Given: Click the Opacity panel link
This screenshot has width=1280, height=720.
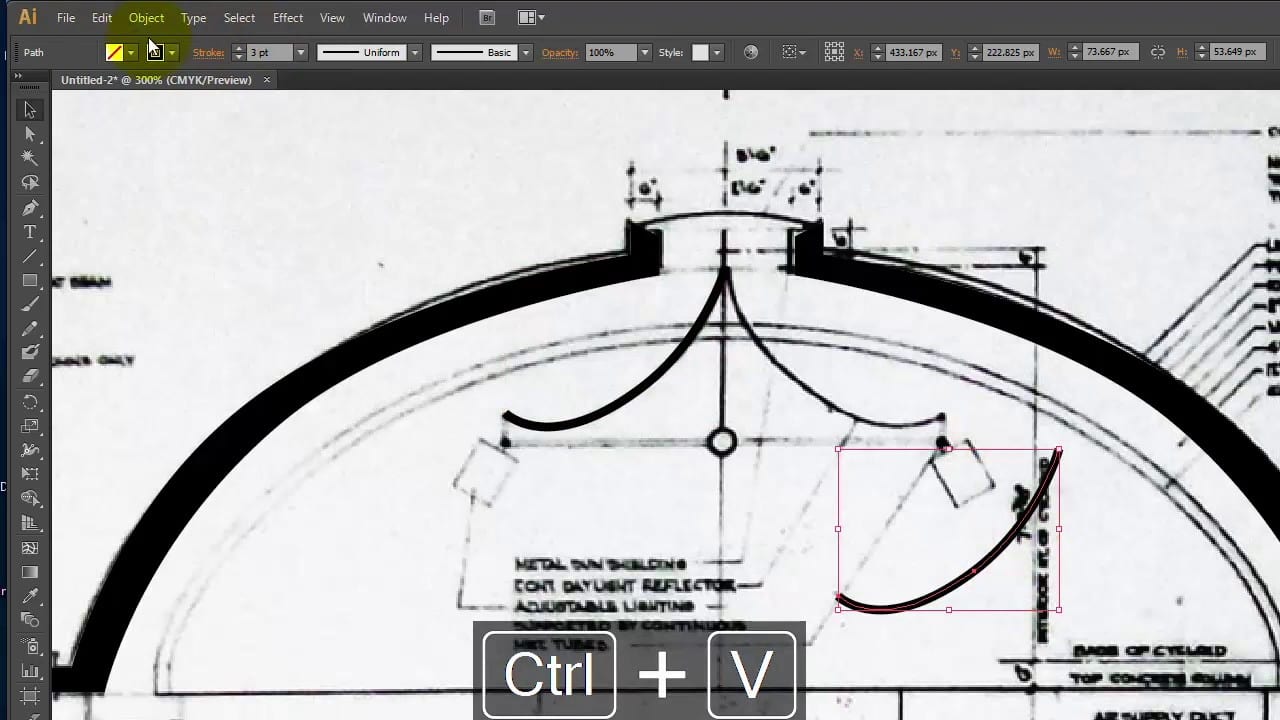Looking at the screenshot, I should coord(560,52).
